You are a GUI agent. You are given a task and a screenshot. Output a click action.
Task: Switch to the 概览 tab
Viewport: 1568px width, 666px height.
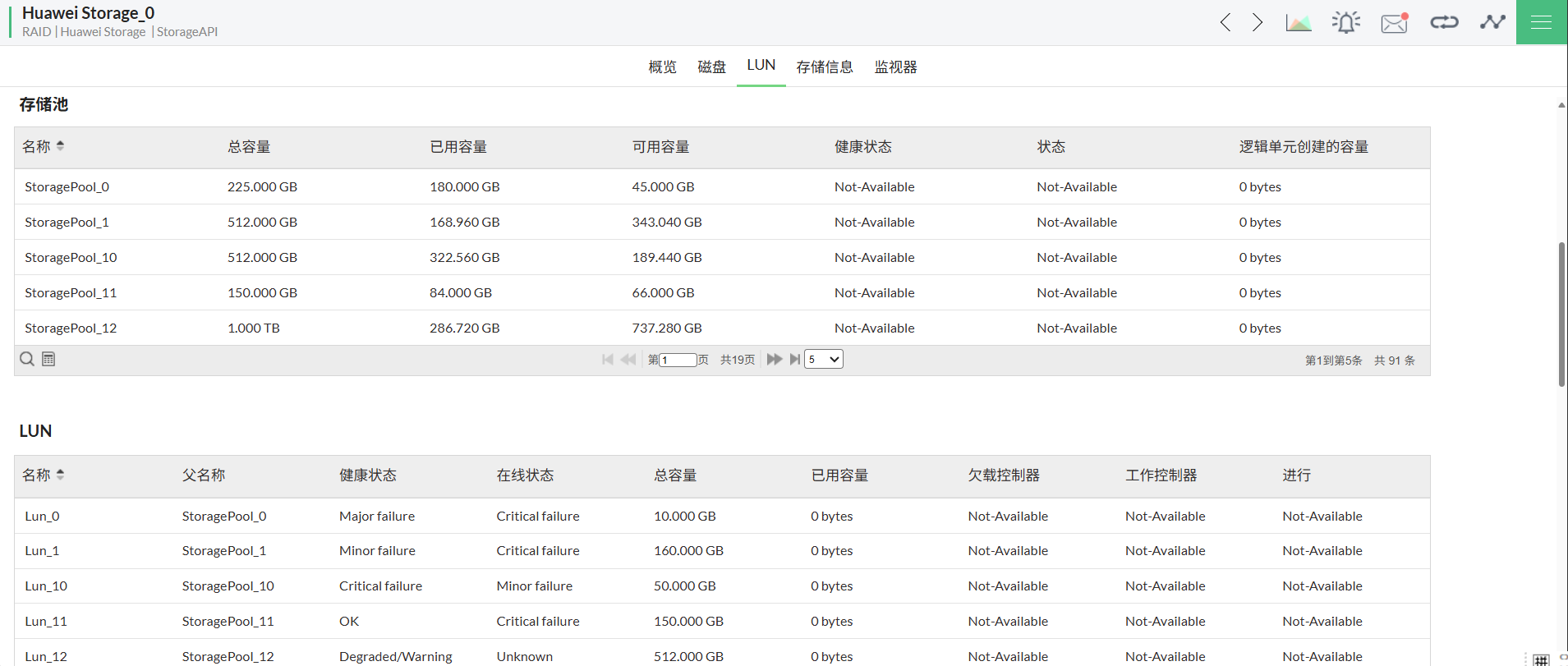(662, 67)
